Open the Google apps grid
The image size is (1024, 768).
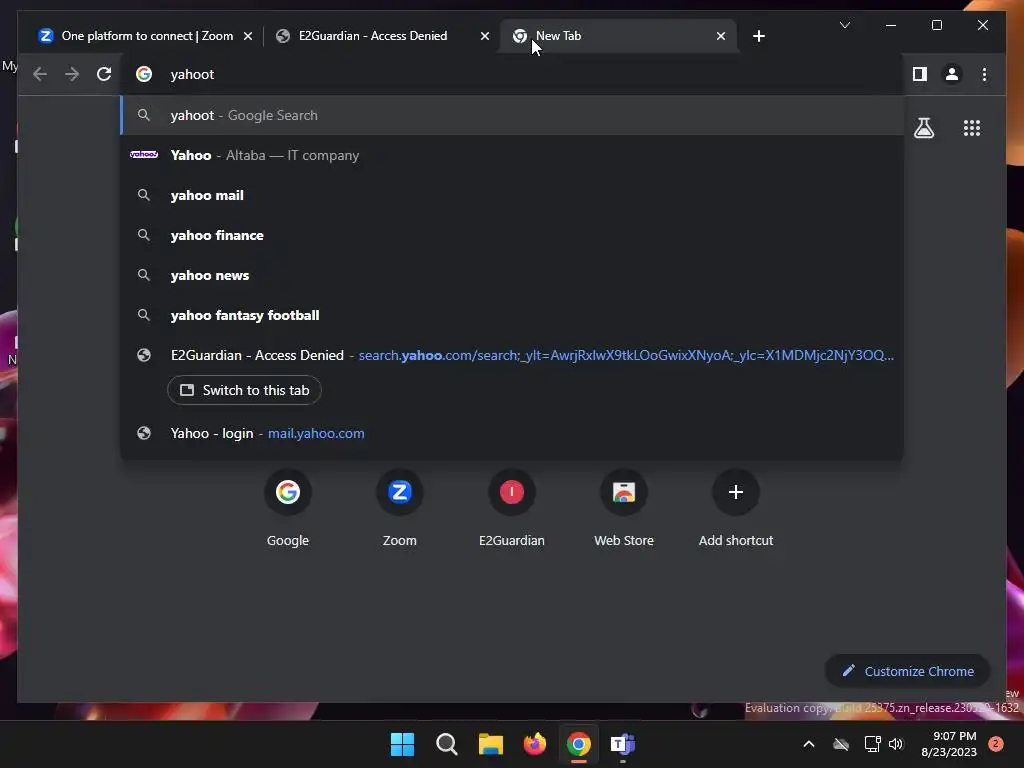click(x=972, y=128)
